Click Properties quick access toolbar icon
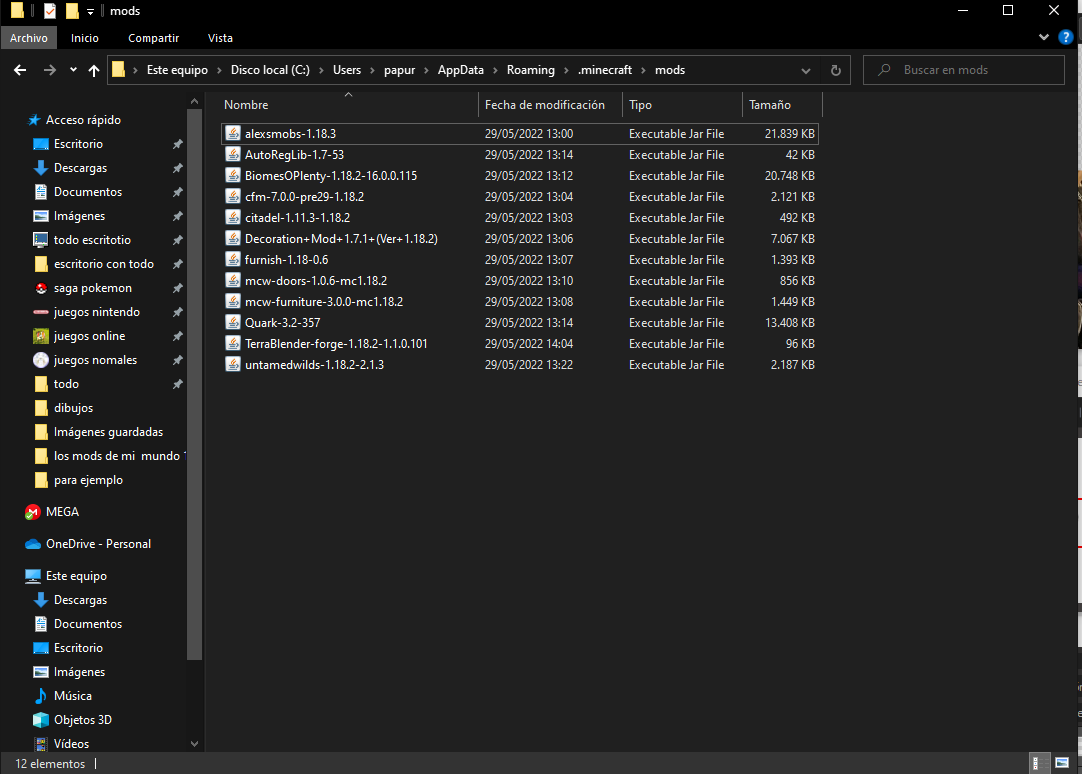Viewport: 1082px width, 774px height. click(x=50, y=10)
